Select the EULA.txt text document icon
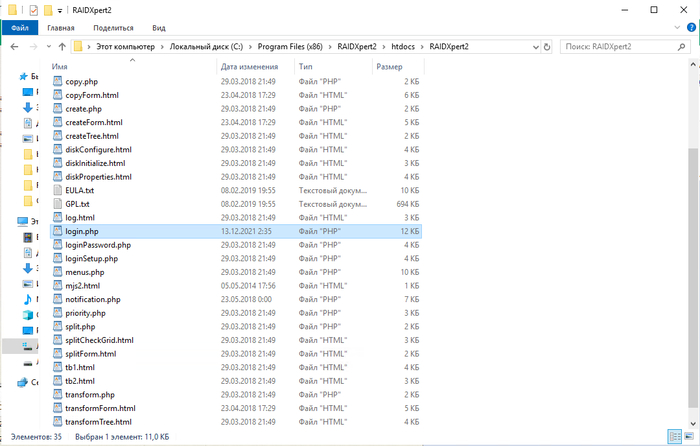This screenshot has width=700, height=446. (57, 190)
